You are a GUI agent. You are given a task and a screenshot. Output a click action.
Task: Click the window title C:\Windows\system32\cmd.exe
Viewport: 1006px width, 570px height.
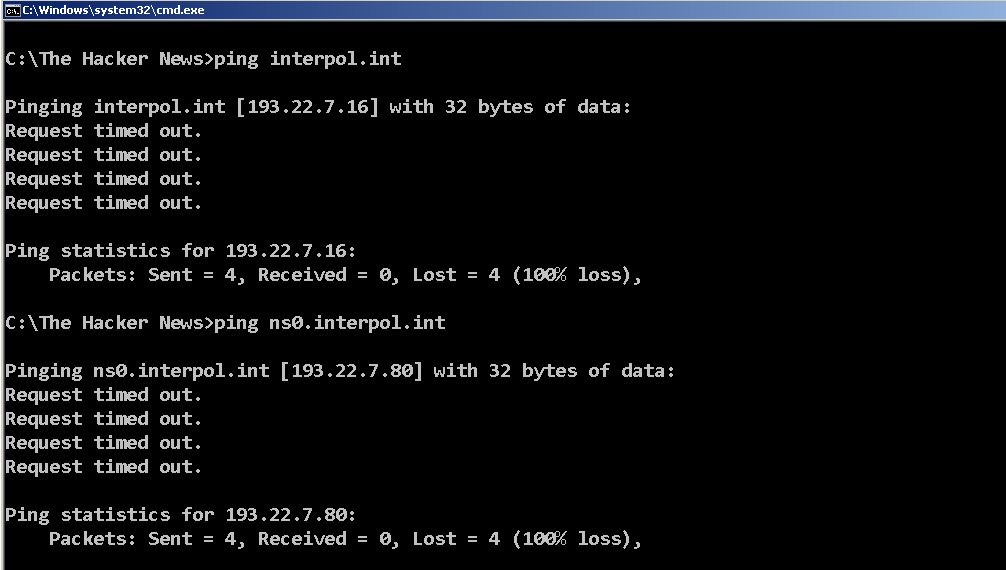114,10
